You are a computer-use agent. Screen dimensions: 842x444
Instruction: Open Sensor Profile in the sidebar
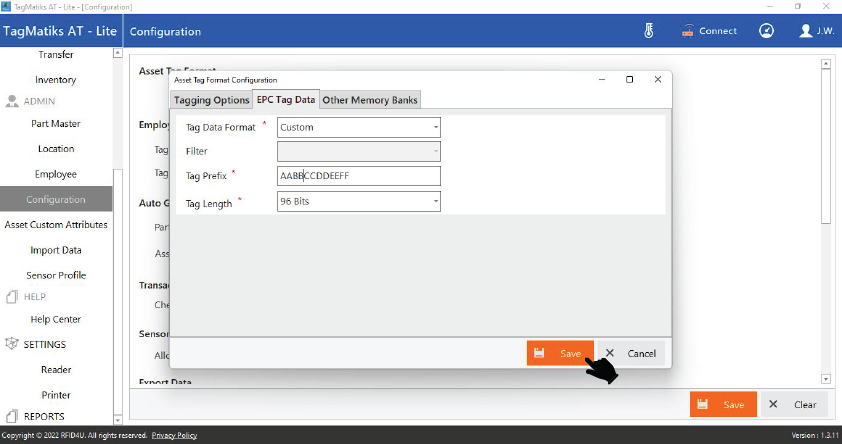[x=56, y=275]
